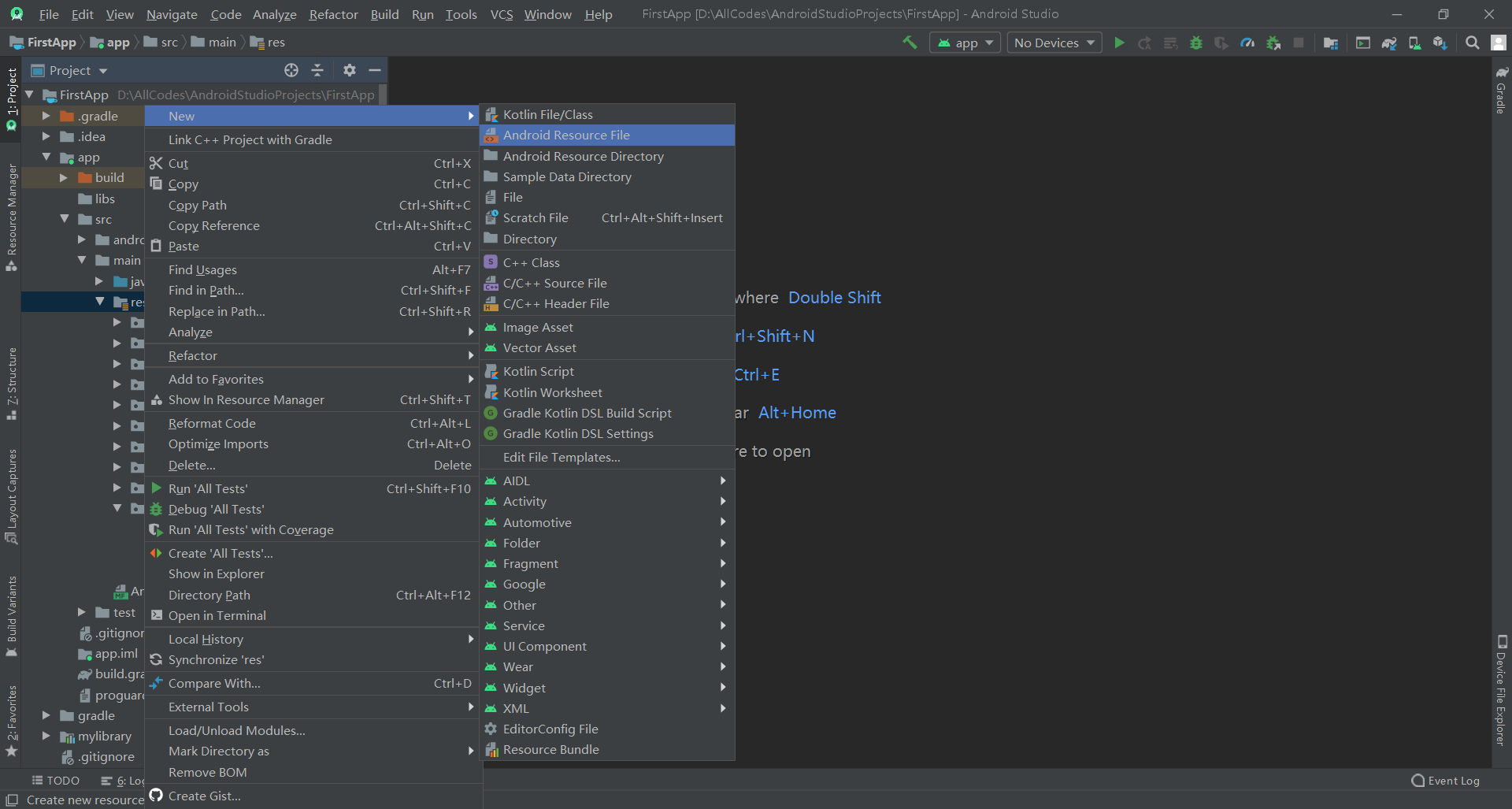Open the Project view selector dropdown
This screenshot has height=809, width=1512.
69,70
